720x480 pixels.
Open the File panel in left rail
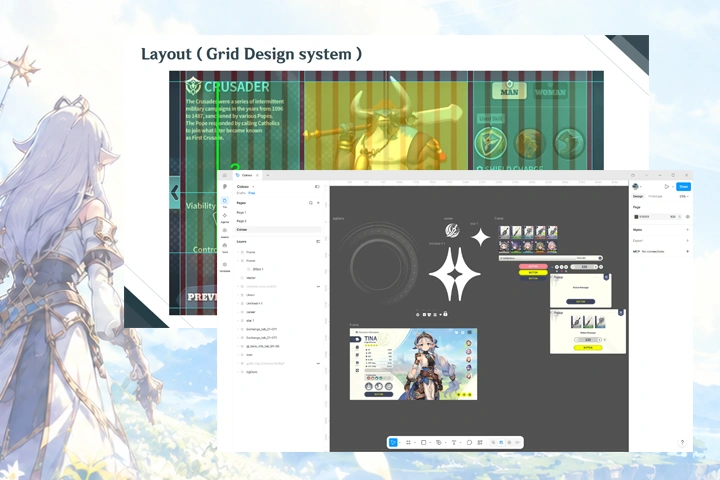tap(225, 202)
